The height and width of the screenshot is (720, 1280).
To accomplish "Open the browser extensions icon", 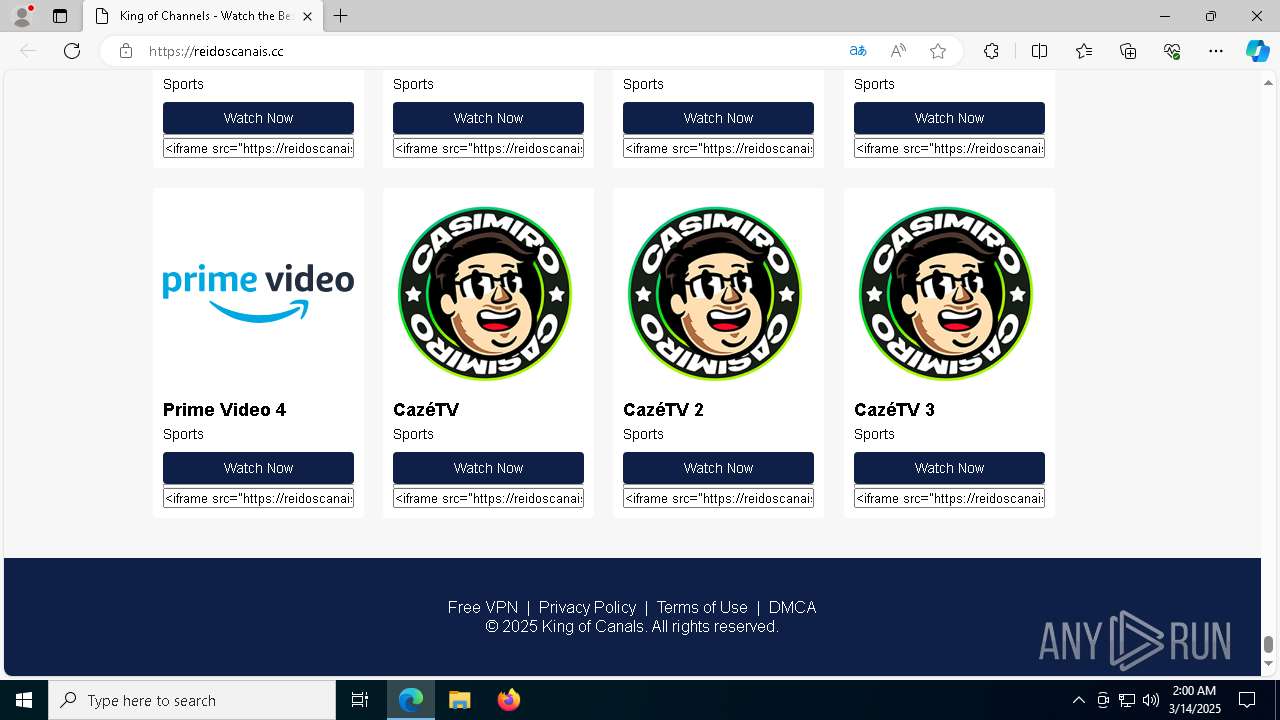I will point(991,51).
